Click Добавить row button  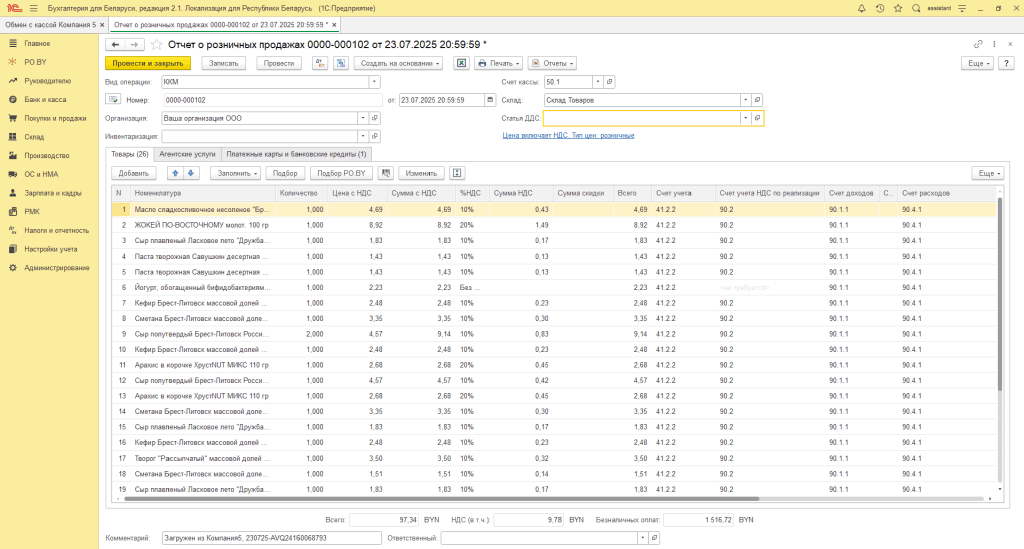[x=134, y=173]
